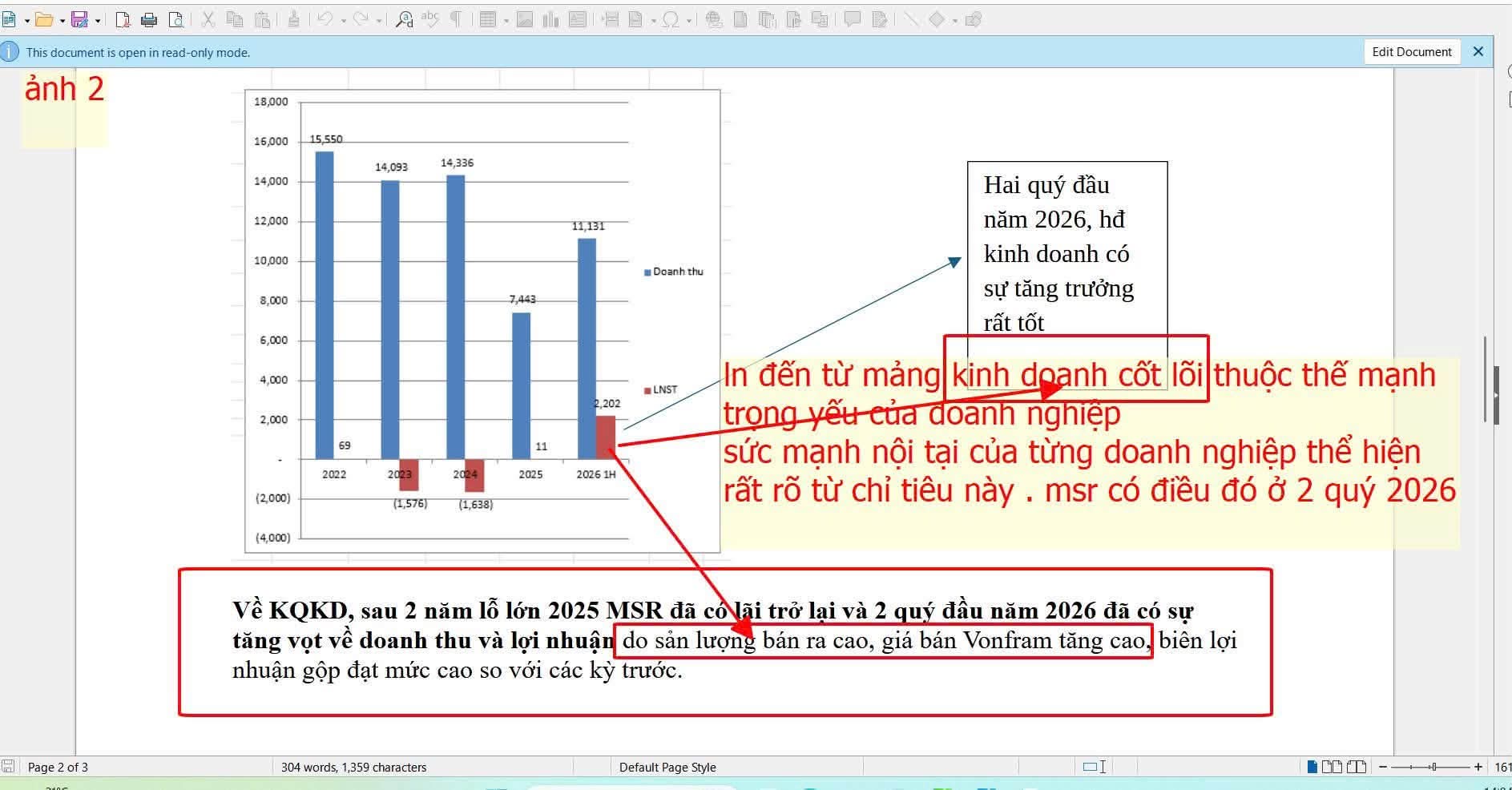Switch to multiple-page view in status bar
The width and height of the screenshot is (1512, 790).
[x=1332, y=767]
